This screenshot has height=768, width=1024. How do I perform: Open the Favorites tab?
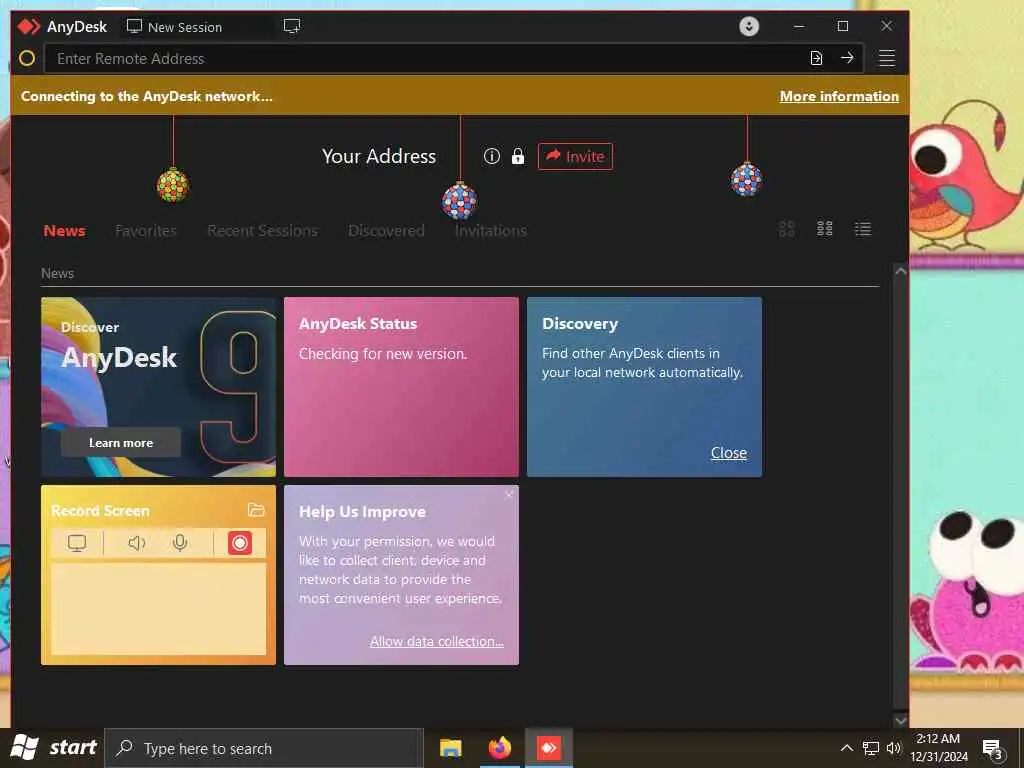[146, 231]
